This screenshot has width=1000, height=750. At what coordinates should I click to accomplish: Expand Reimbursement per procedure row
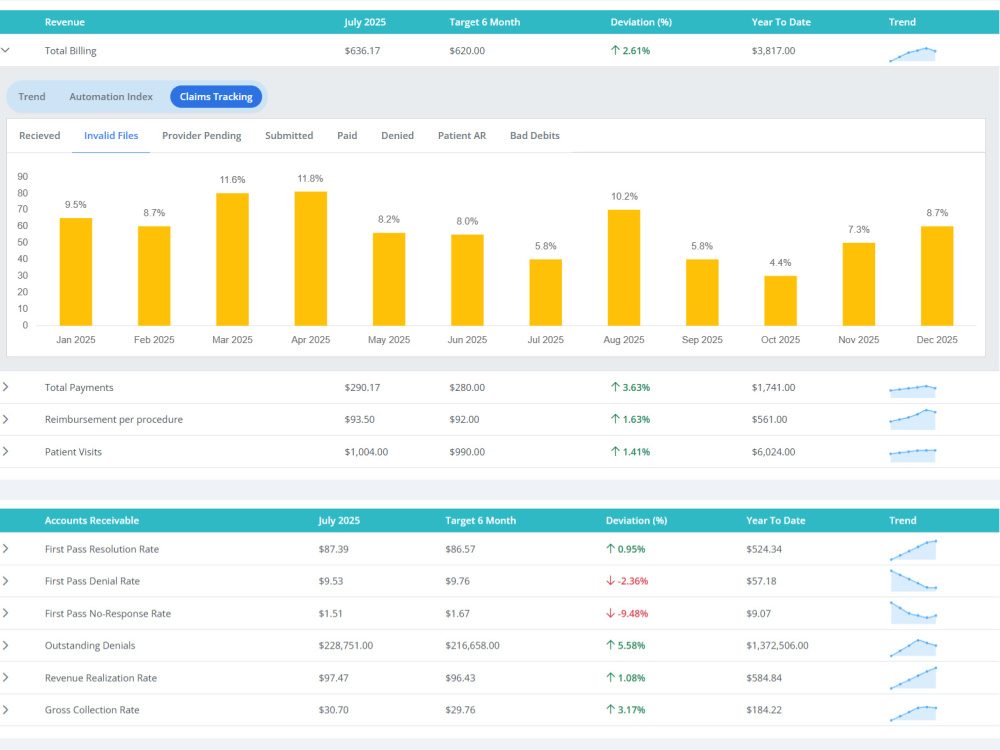5,419
